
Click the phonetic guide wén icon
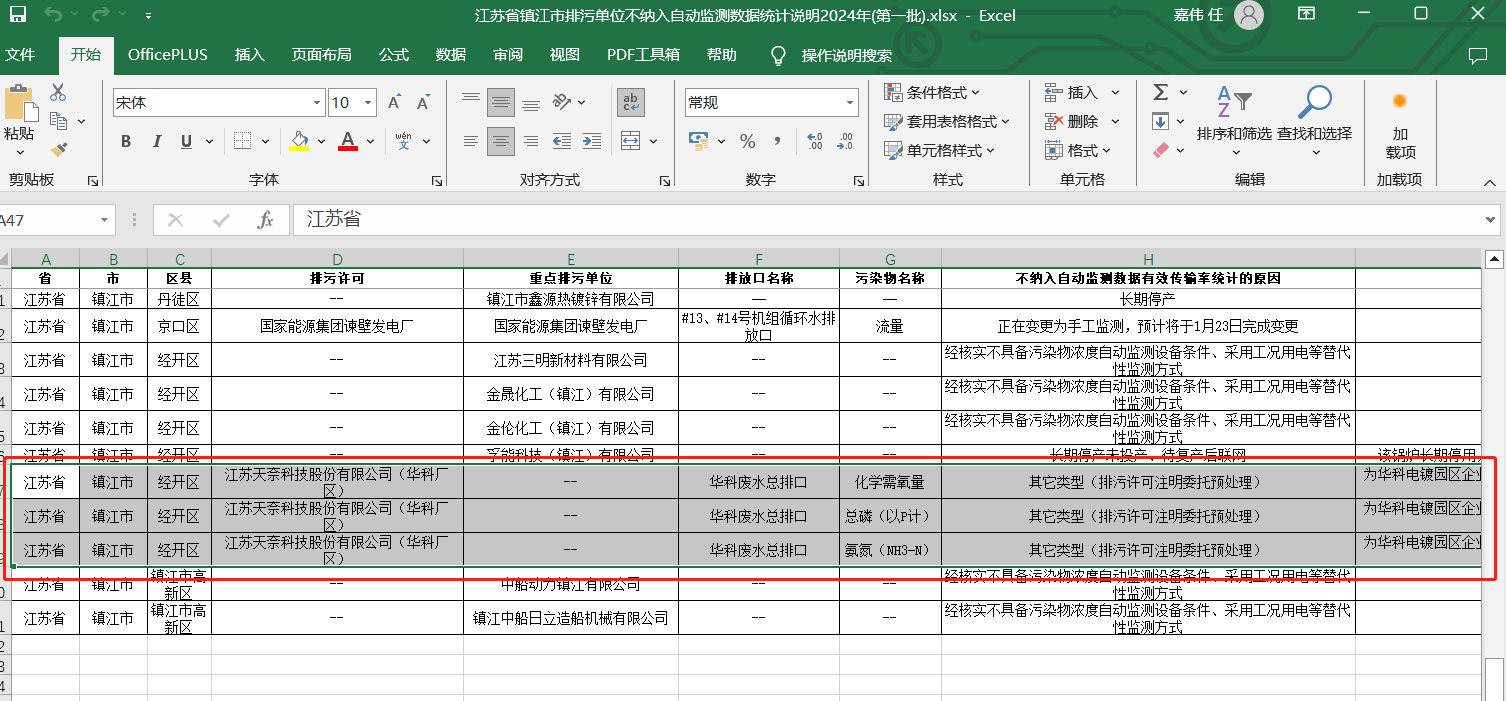pyautogui.click(x=403, y=141)
